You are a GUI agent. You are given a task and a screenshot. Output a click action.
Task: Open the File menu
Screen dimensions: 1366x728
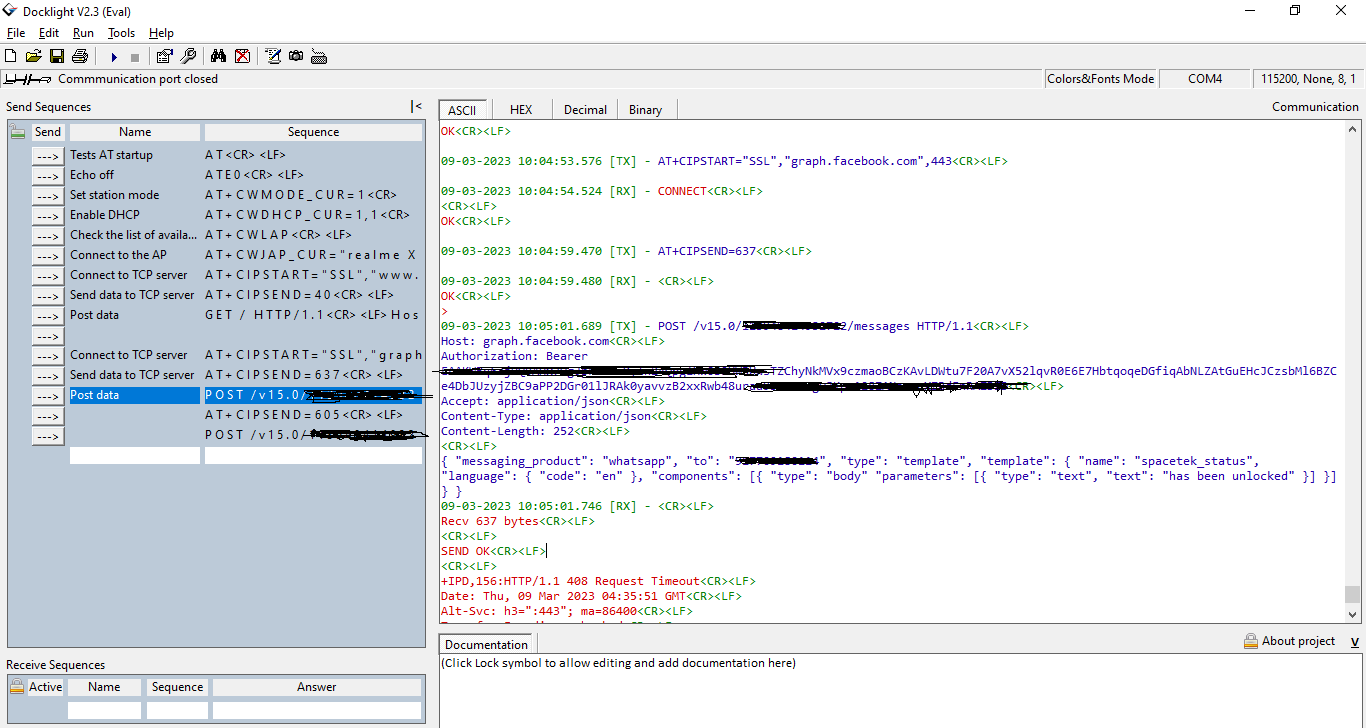point(16,33)
